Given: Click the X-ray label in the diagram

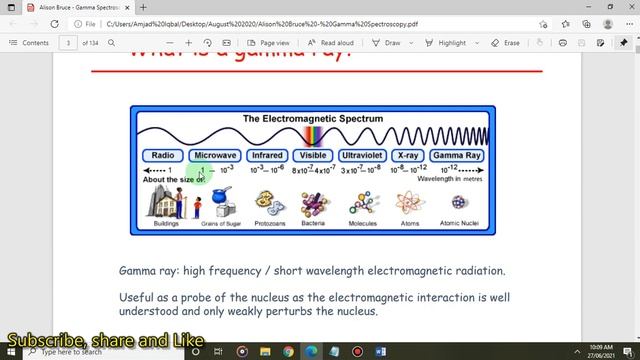Looking at the screenshot, I should [408, 156].
